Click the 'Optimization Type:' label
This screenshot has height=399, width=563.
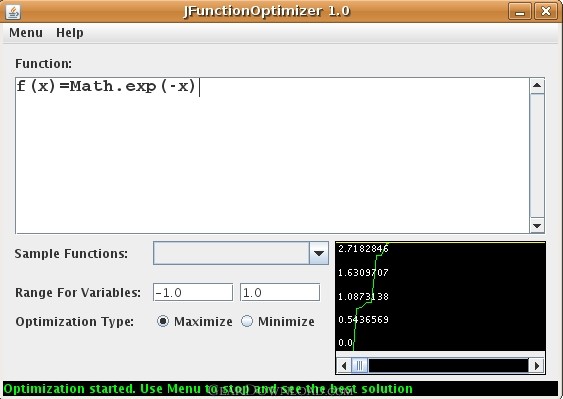coord(75,321)
